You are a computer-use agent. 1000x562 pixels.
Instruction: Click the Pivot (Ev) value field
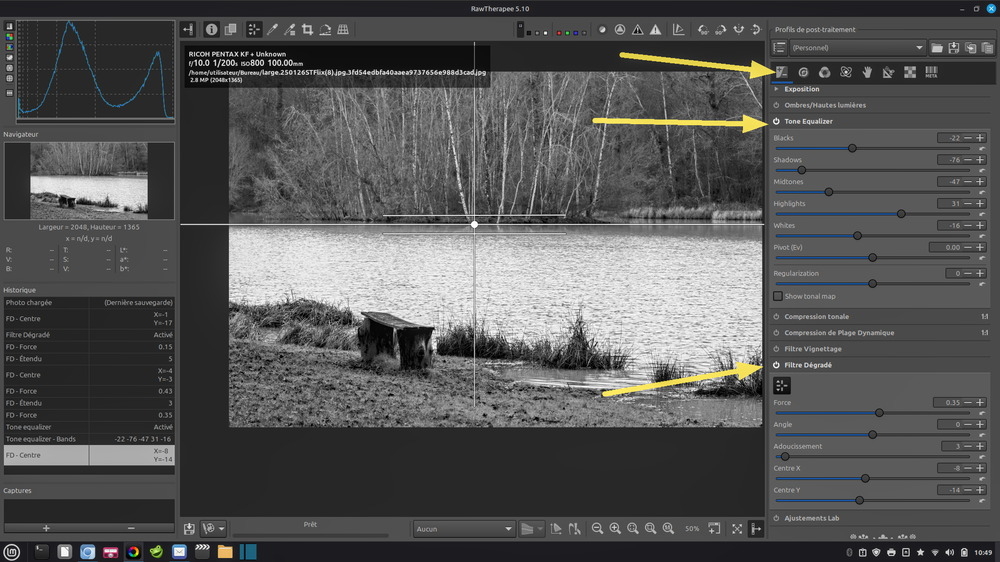coord(945,248)
